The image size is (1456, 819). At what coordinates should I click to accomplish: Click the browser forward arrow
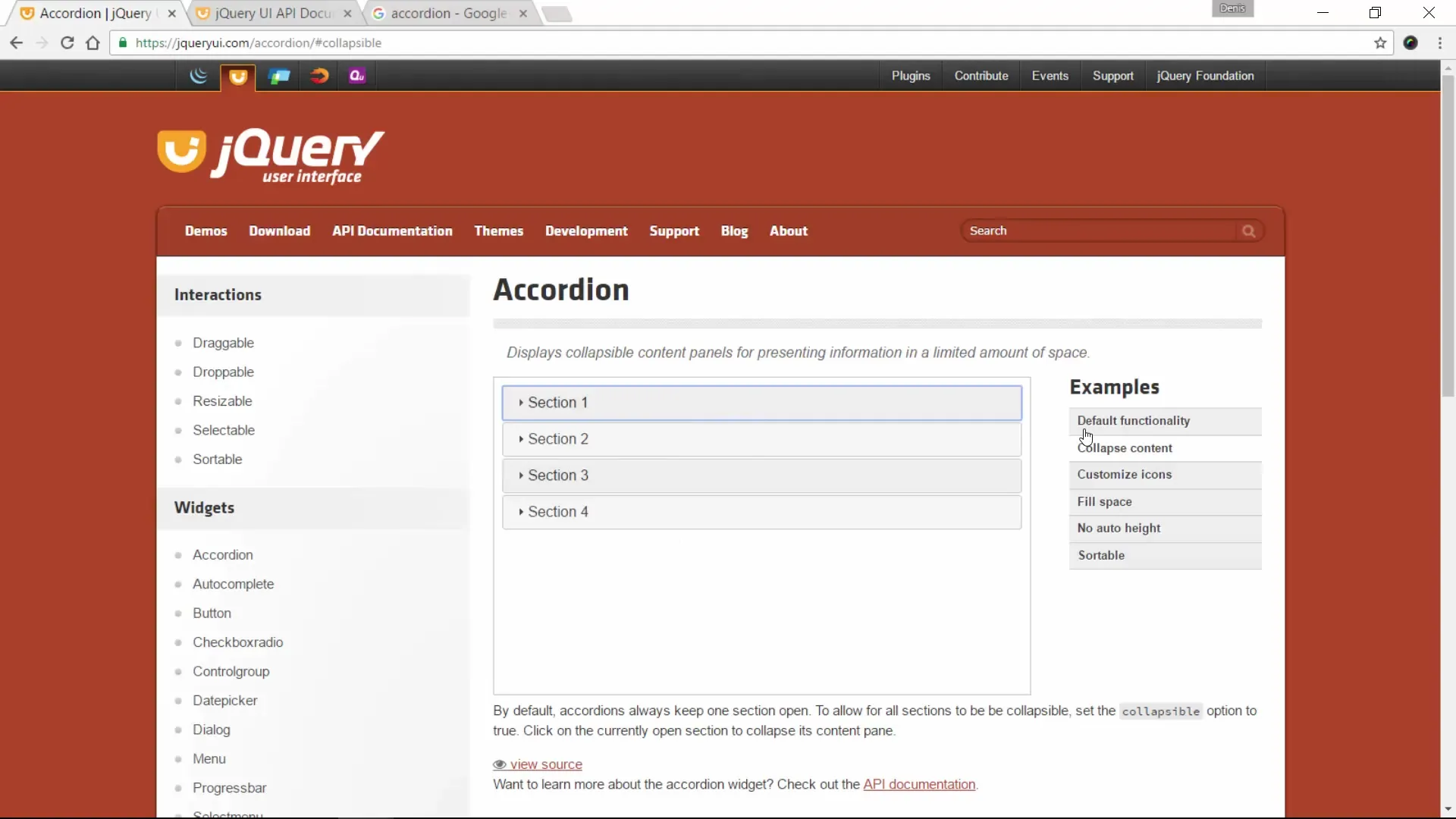point(42,43)
